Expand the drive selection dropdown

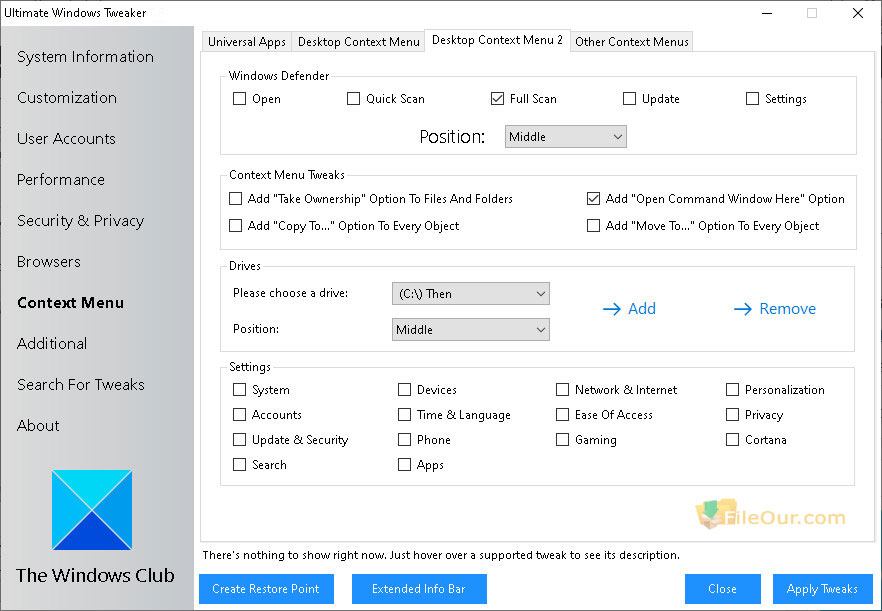471,294
